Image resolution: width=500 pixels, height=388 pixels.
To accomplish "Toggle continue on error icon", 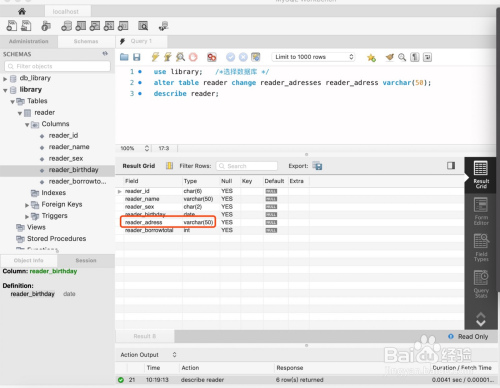I will (211, 57).
